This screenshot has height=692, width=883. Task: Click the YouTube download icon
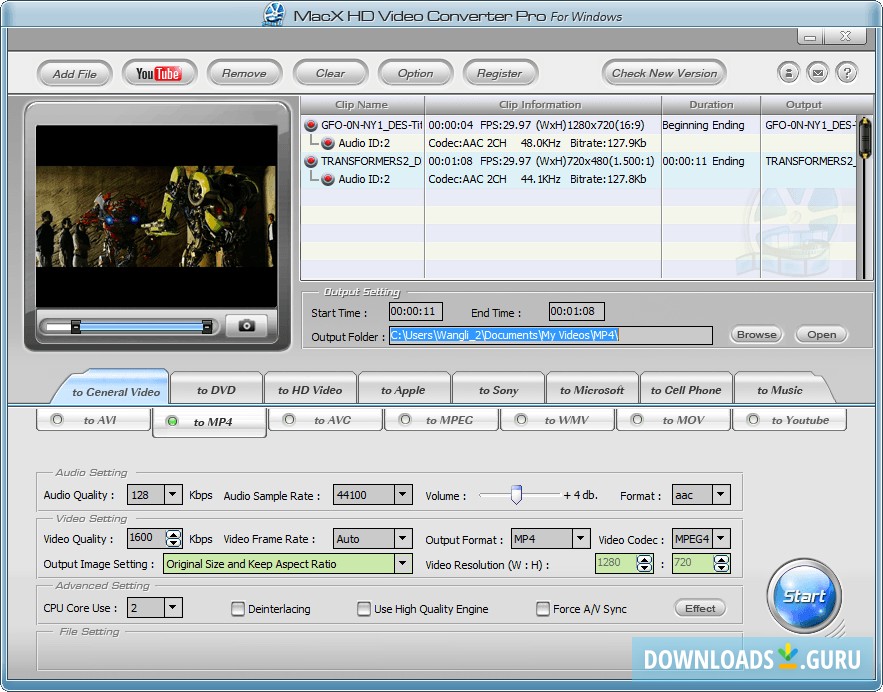(x=159, y=72)
